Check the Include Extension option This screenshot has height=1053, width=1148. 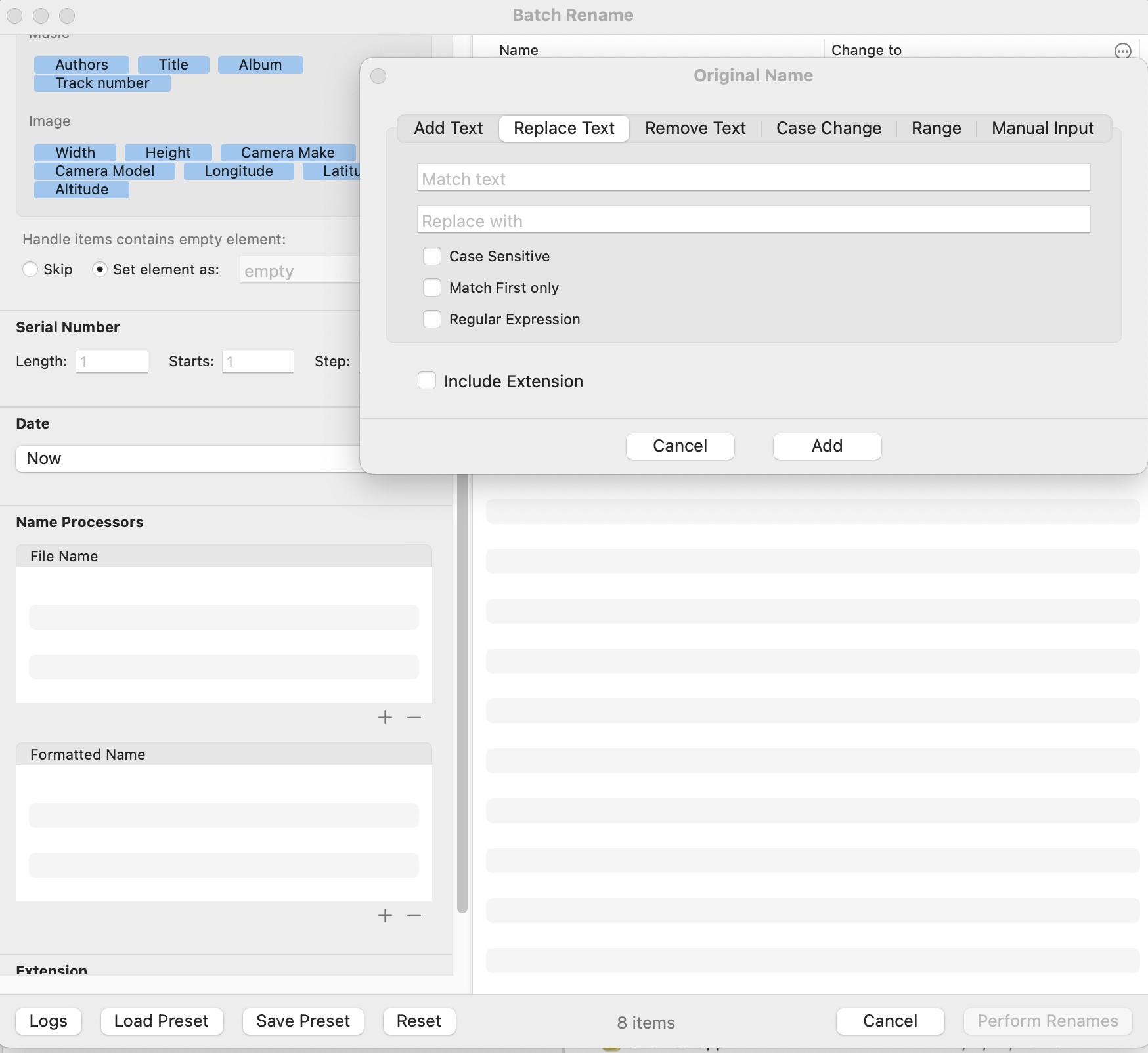pos(427,381)
